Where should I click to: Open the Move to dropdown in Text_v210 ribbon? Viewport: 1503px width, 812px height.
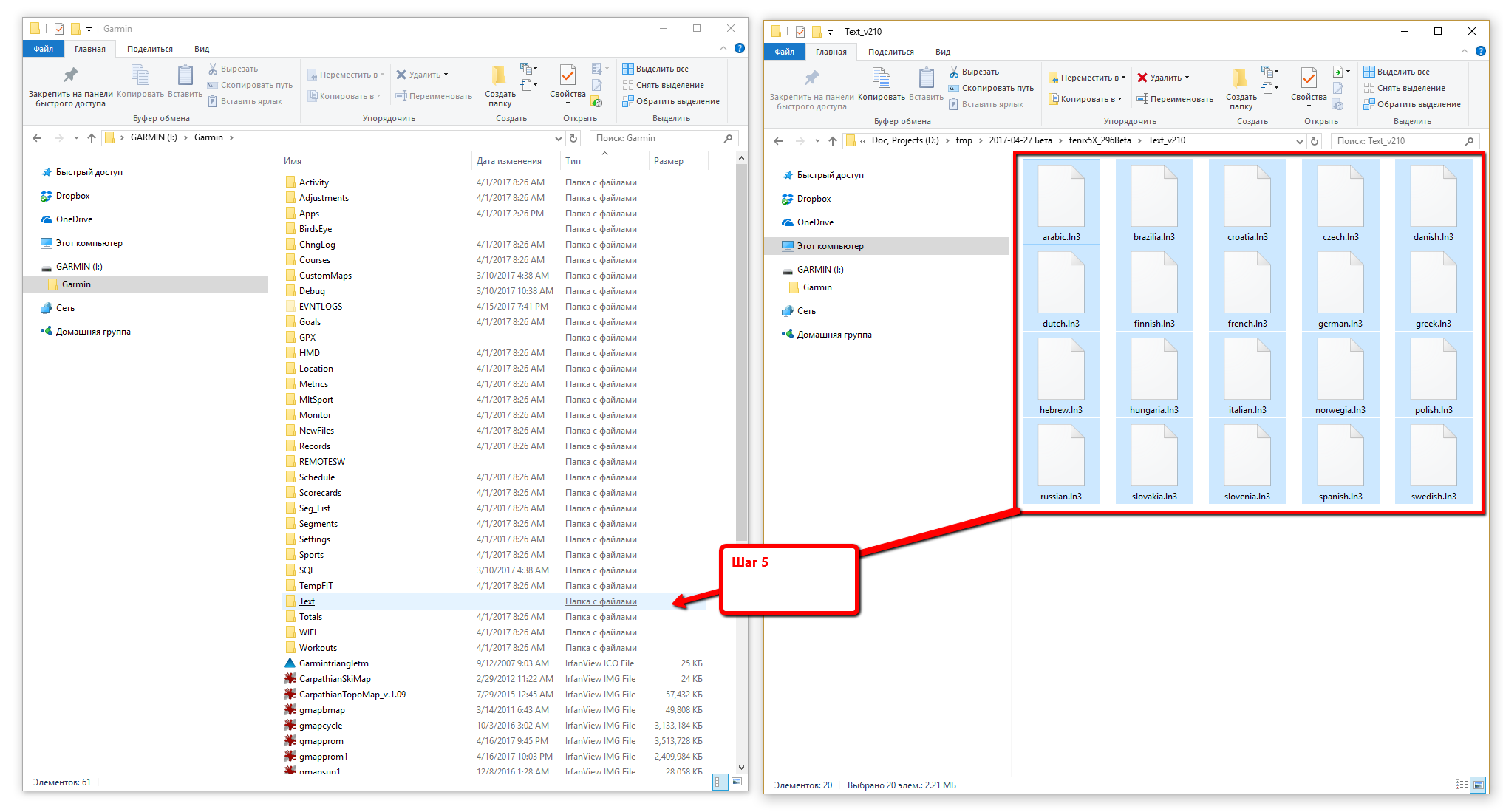(x=1087, y=78)
